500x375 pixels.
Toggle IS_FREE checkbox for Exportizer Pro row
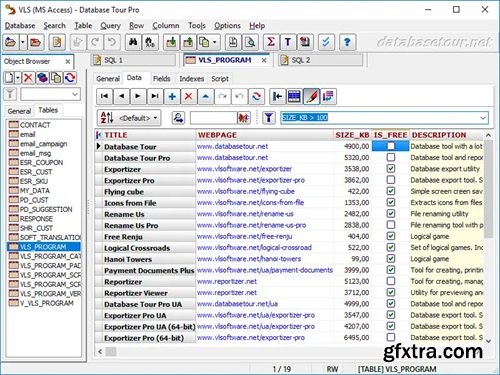pyautogui.click(x=391, y=180)
